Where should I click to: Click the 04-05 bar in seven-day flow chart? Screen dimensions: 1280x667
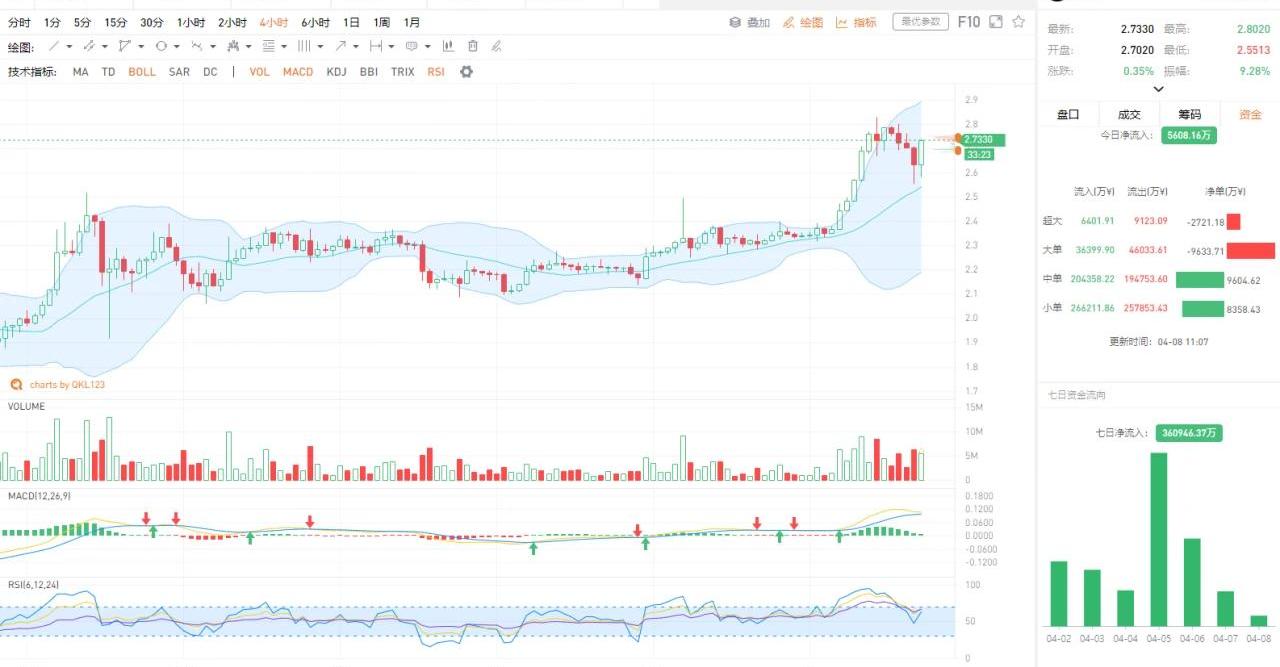(1158, 539)
